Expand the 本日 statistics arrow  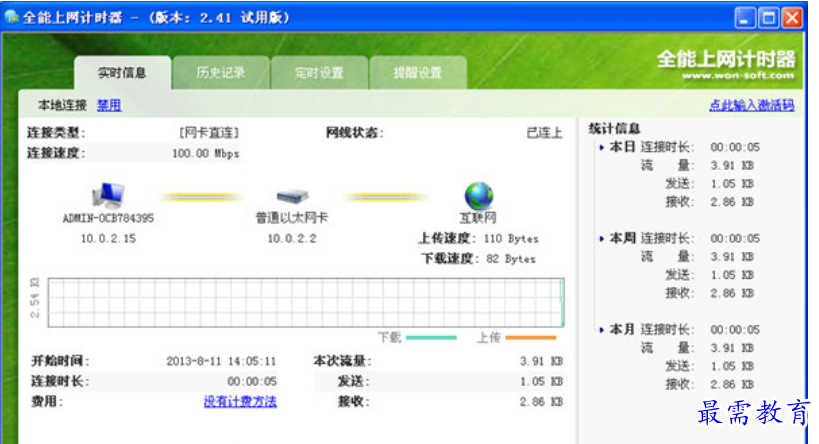pos(601,148)
